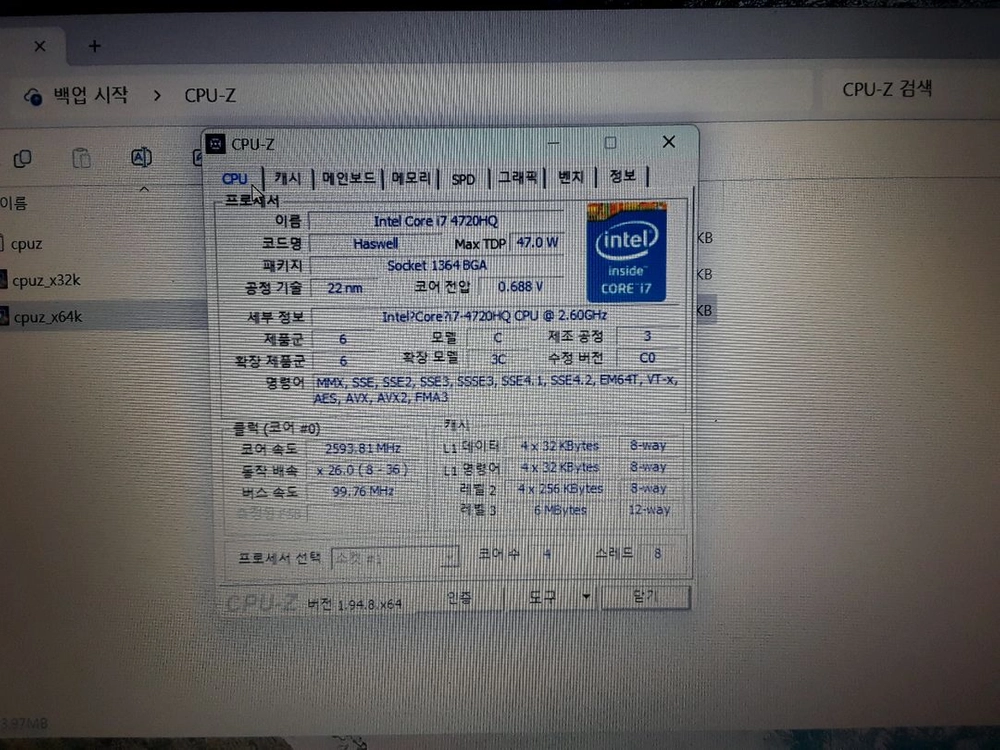Click the CPU-Z title bar app icon
This screenshot has height=750, width=1000.
[216, 144]
